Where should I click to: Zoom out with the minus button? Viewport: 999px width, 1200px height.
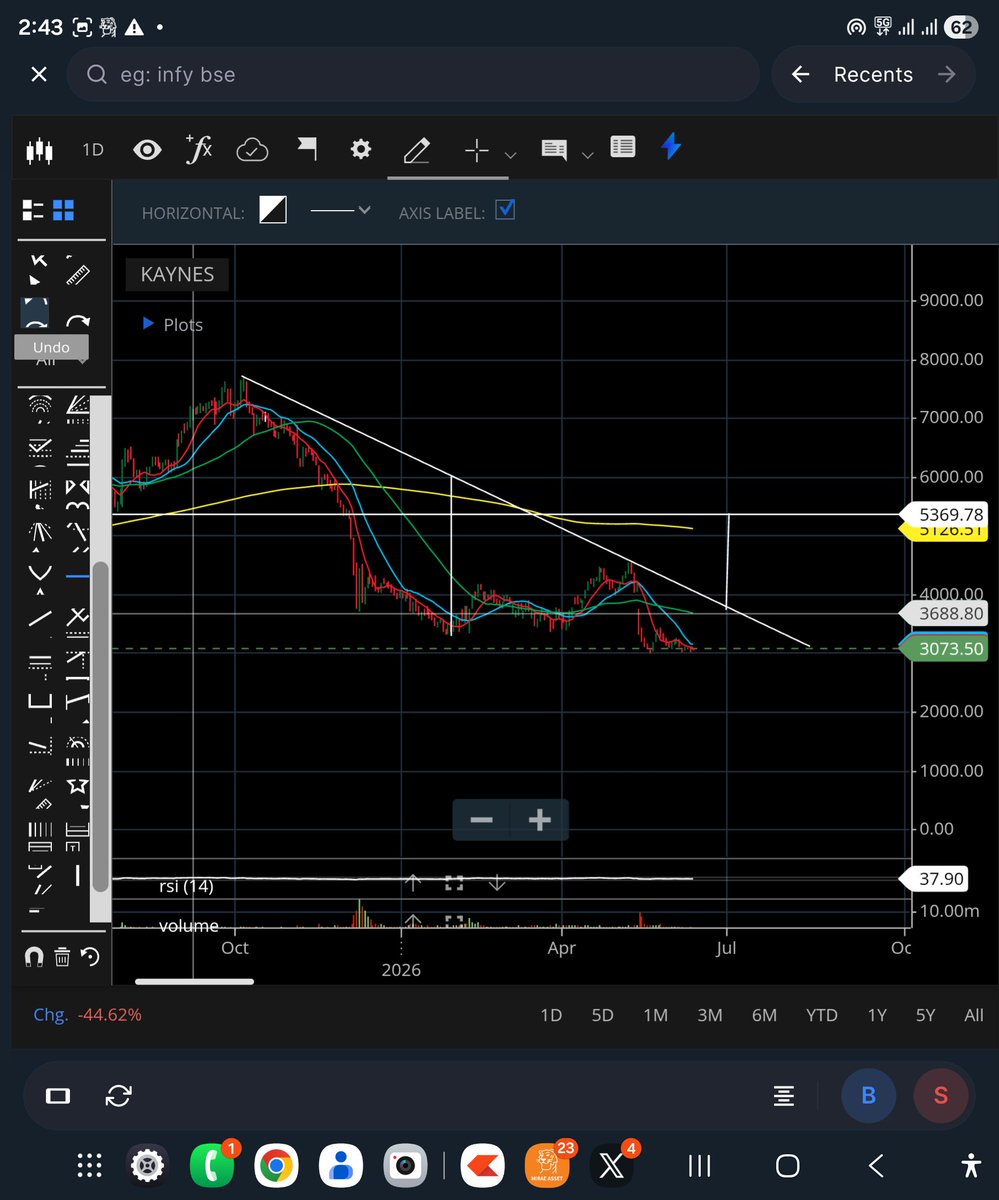pos(481,820)
